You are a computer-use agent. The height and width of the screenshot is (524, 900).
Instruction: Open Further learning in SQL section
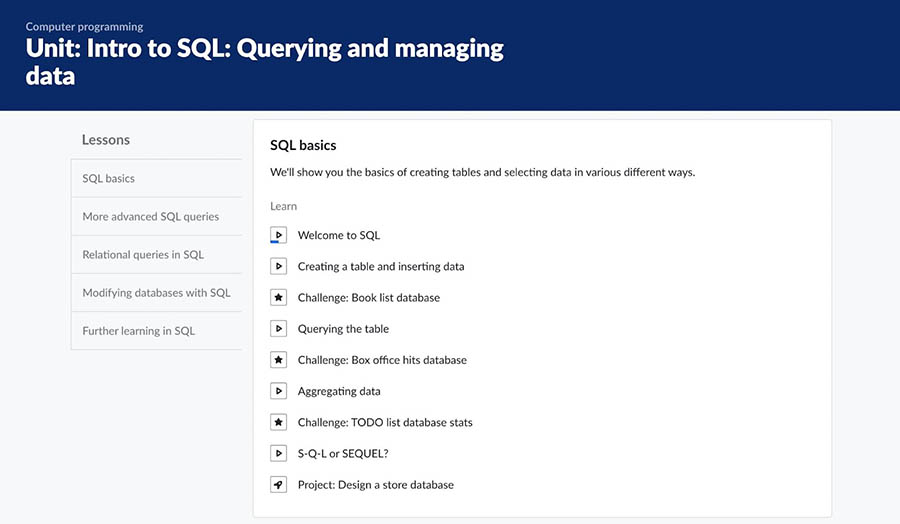tap(139, 331)
